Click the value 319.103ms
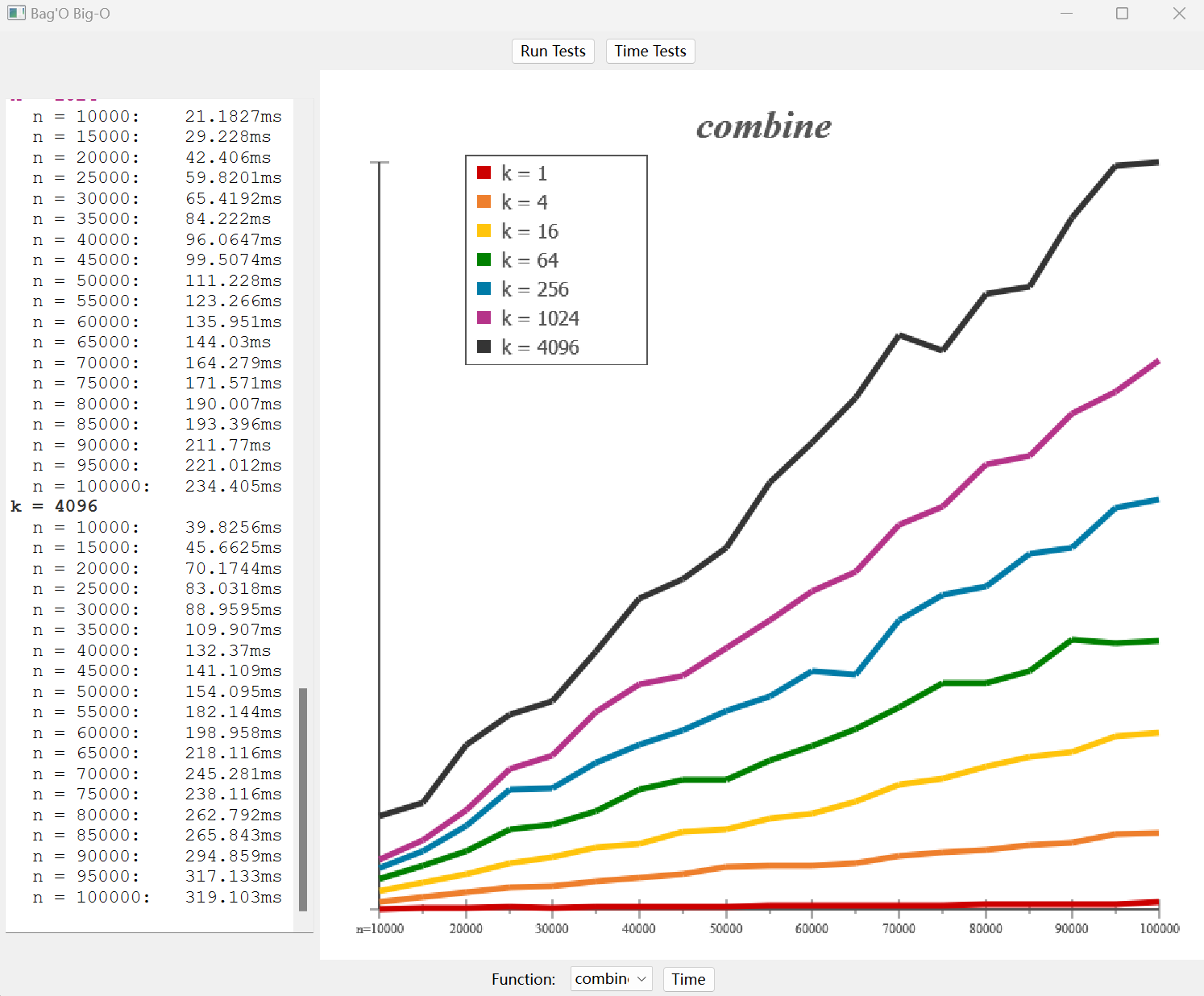The image size is (1204, 996). 234,897
